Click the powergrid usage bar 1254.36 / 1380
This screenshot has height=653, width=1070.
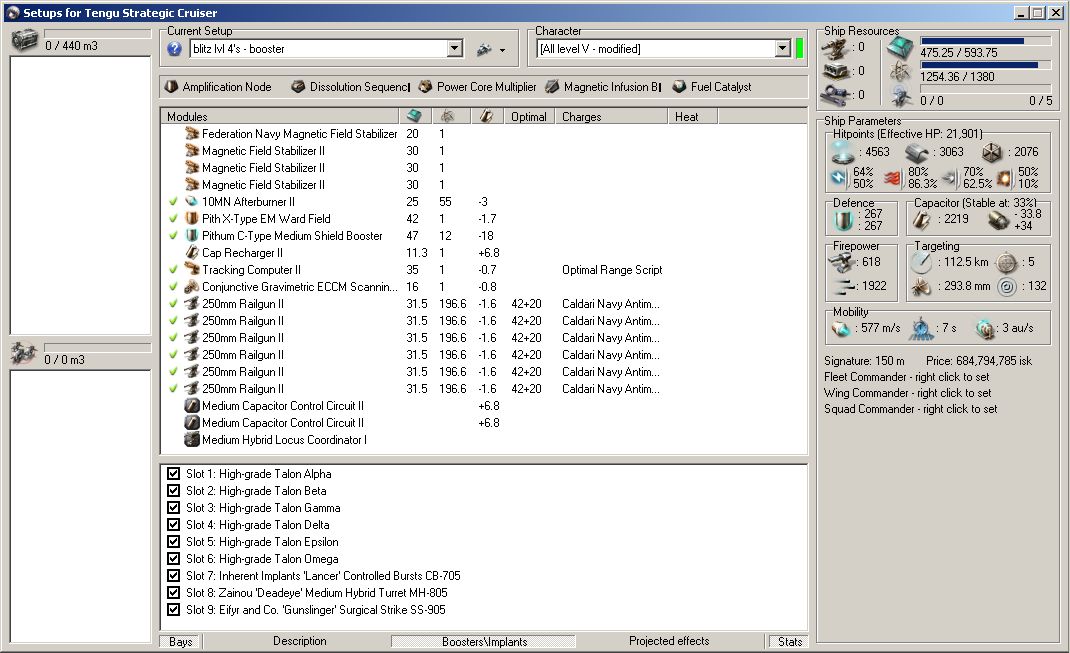point(986,66)
